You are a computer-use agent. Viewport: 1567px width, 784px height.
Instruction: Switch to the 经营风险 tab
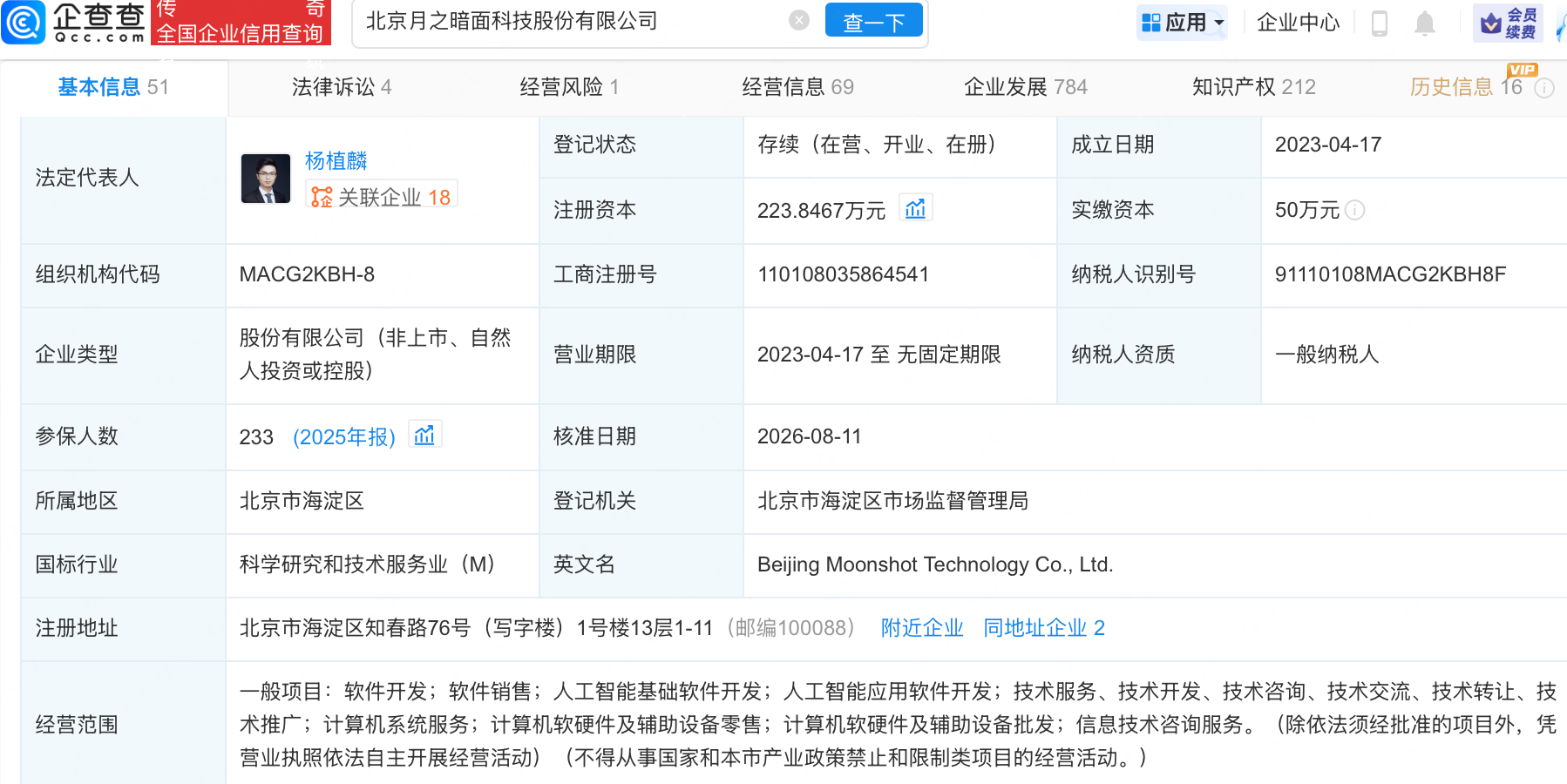tap(569, 87)
